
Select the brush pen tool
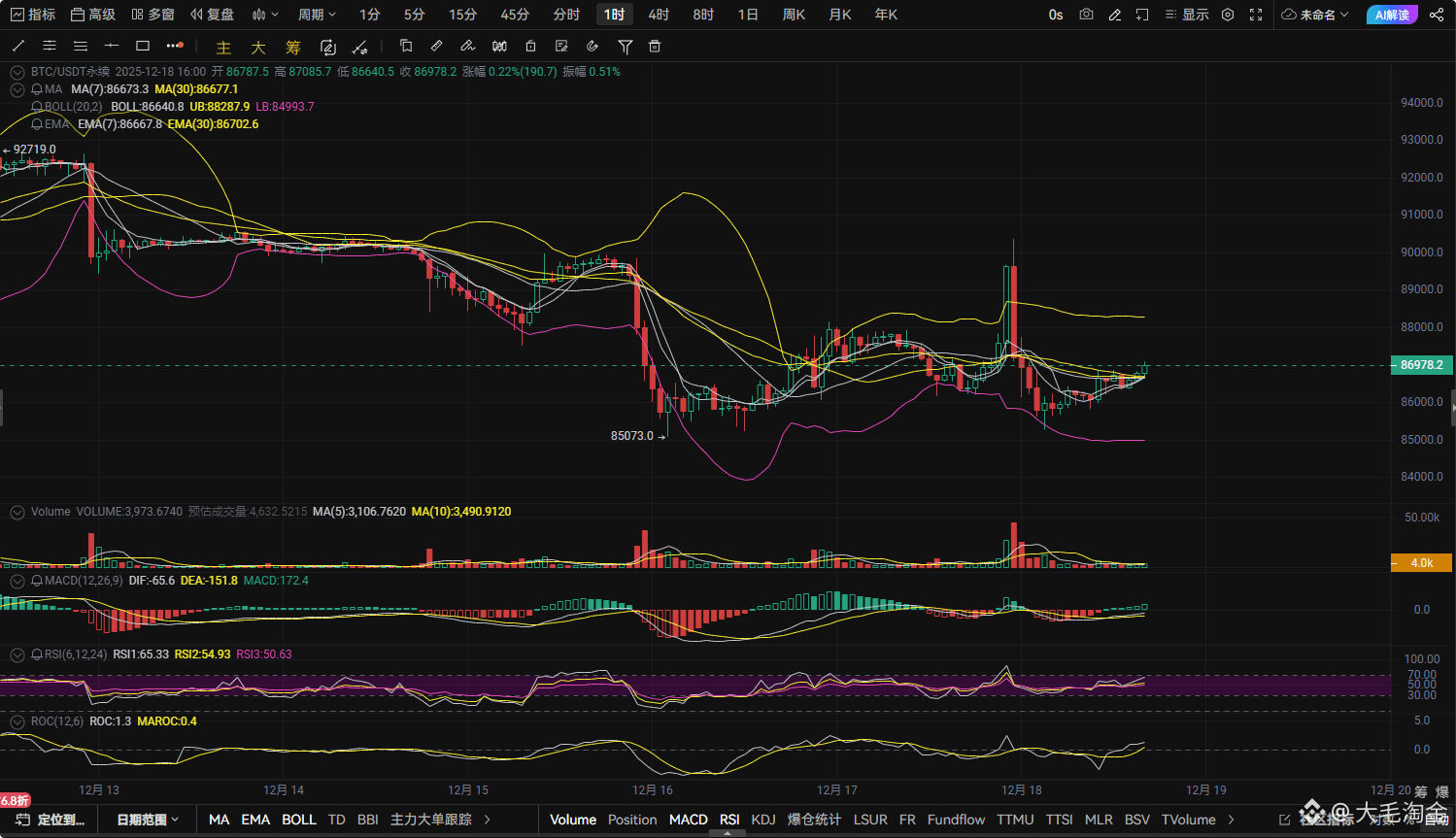[x=468, y=46]
